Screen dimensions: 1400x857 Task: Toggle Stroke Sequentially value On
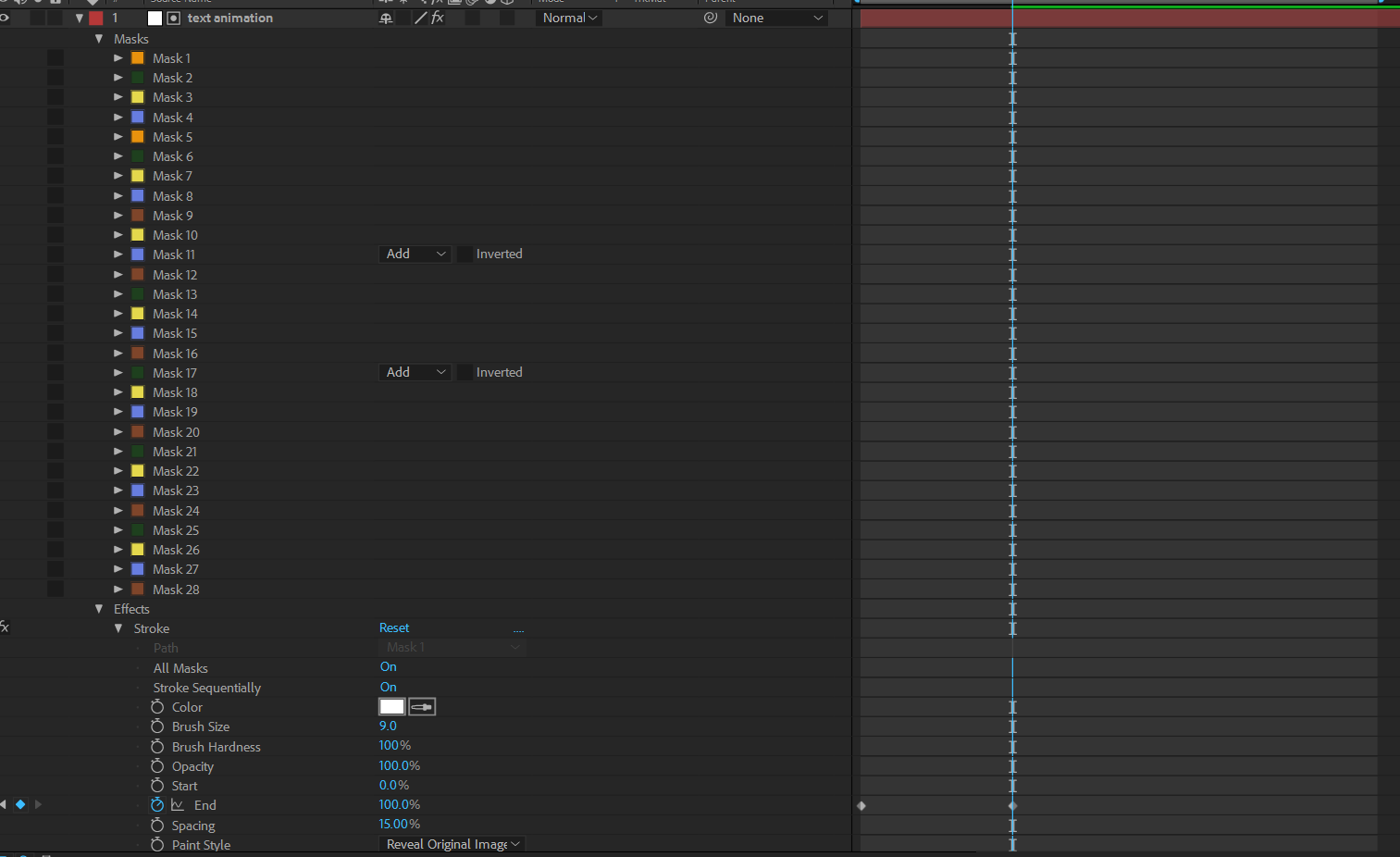pos(388,687)
